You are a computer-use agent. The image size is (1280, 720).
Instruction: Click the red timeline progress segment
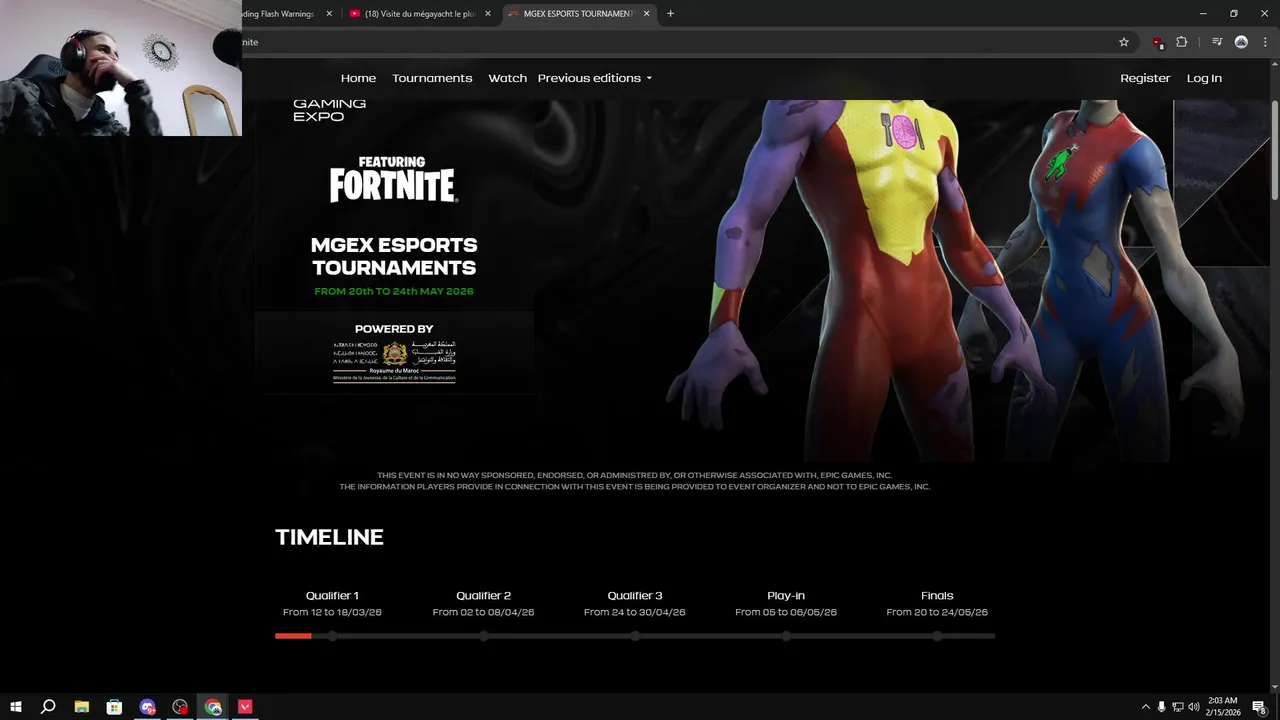tap(293, 636)
